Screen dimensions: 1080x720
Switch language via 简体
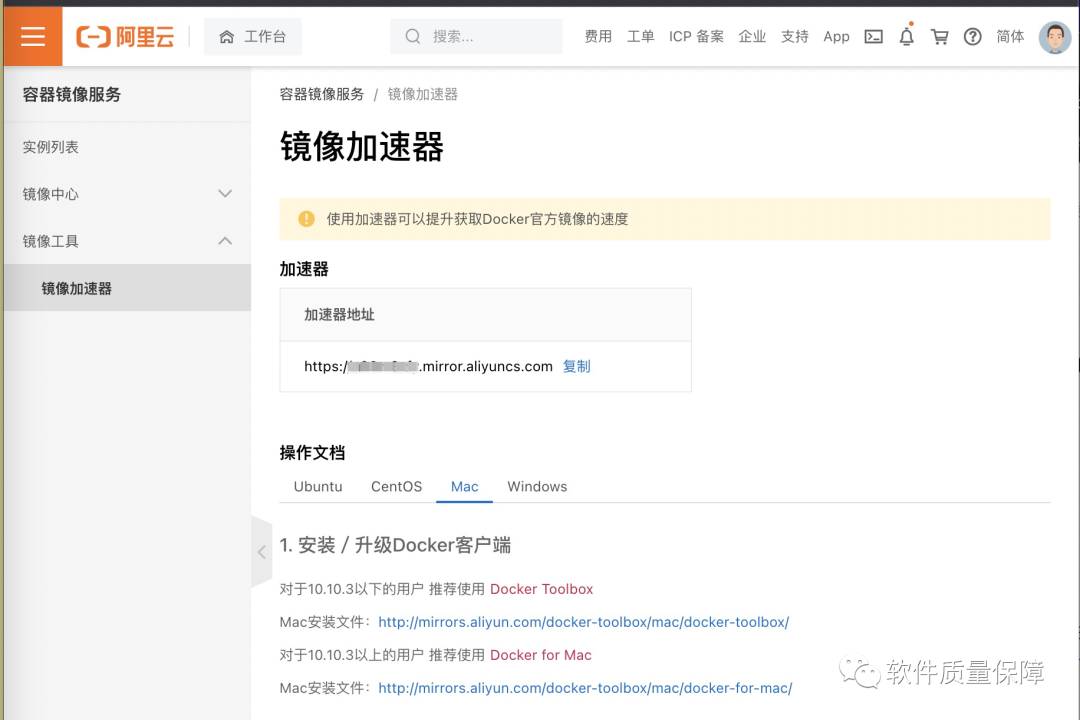point(1010,37)
